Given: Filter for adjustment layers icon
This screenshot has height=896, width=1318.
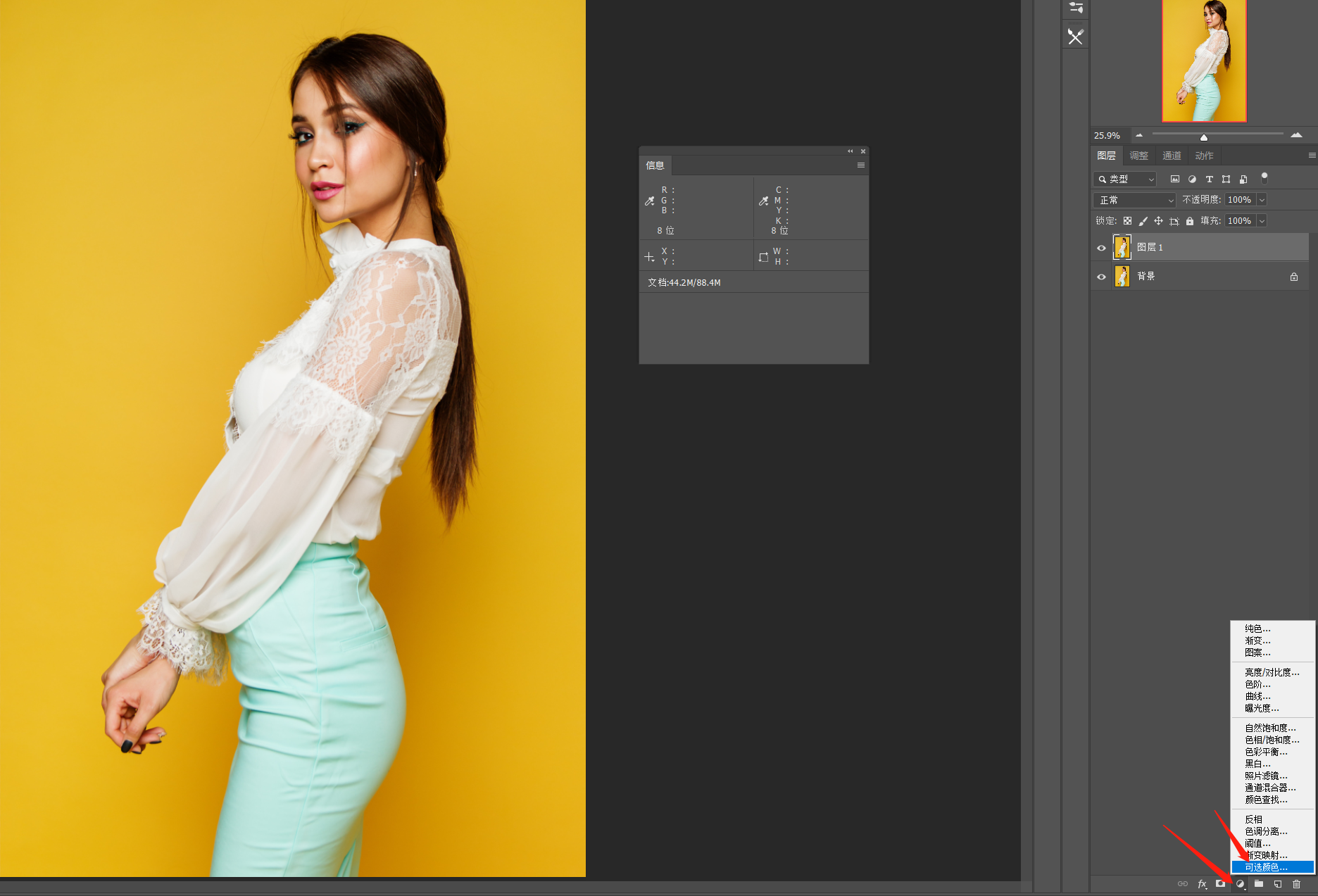Looking at the screenshot, I should pyautogui.click(x=1192, y=179).
